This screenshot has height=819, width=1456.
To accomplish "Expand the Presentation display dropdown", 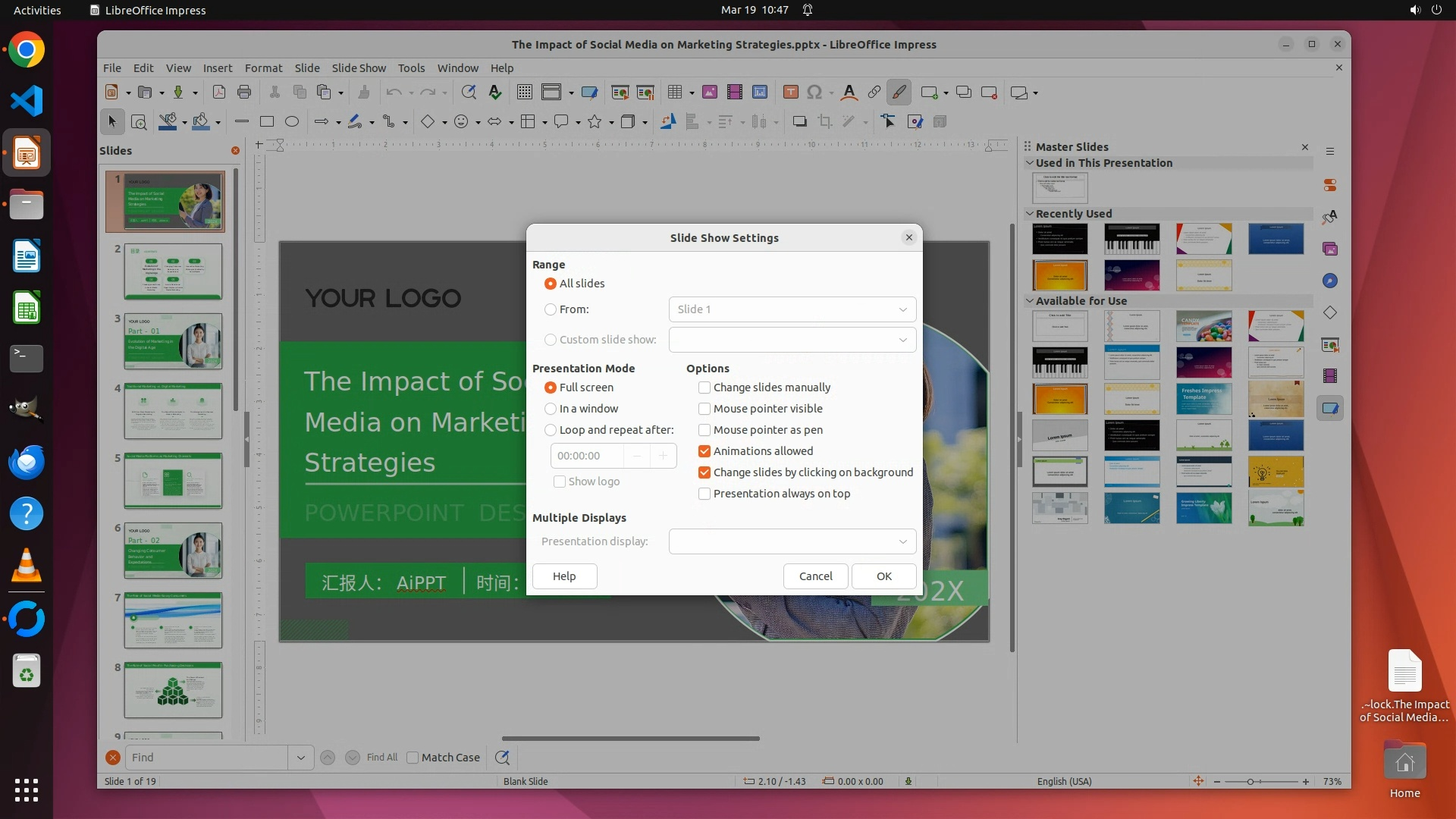I will 792,541.
